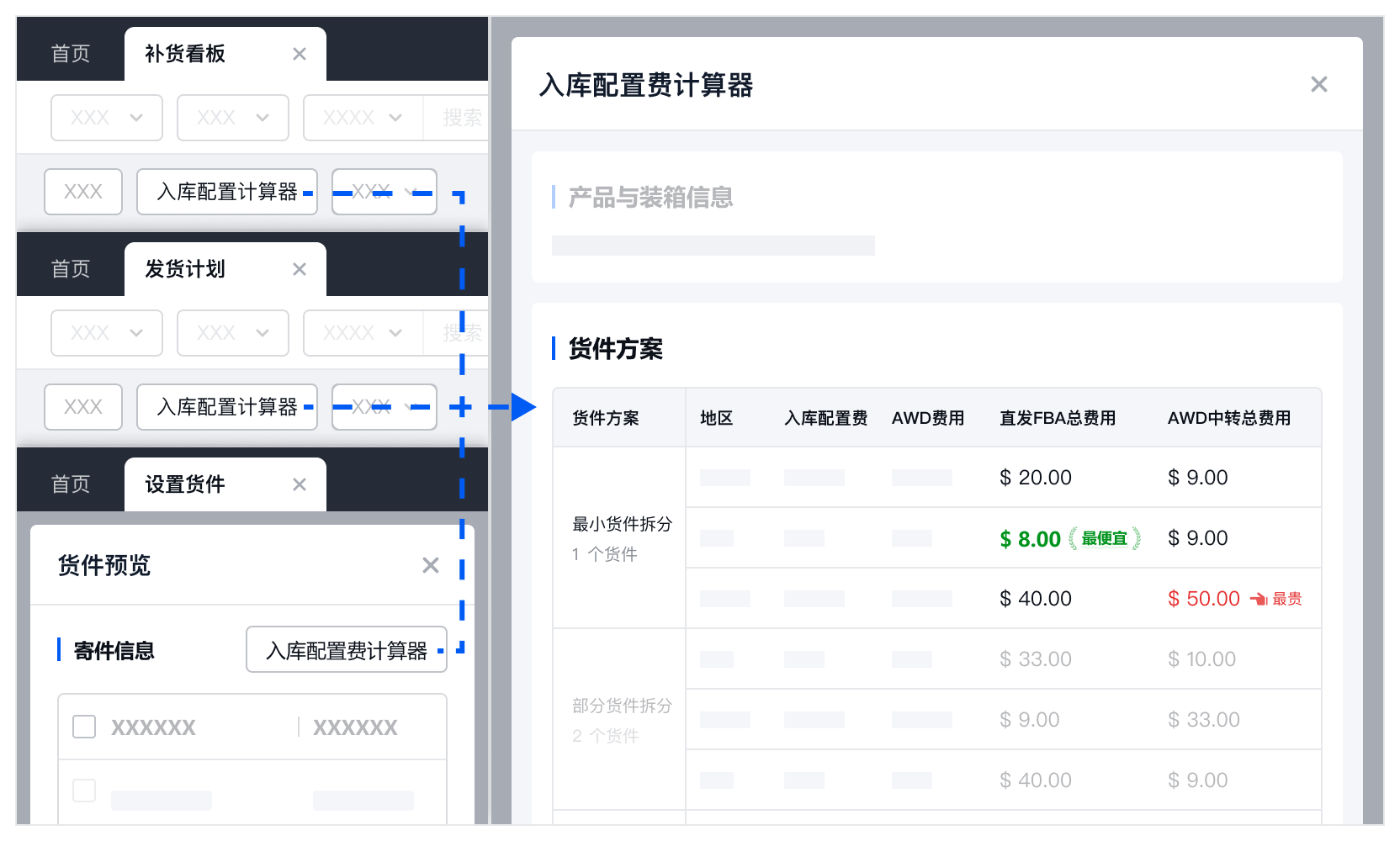Toggle the XXXXXX header checkbox
Image resolution: width=1400 pixels, height=841 pixels.
tap(84, 727)
